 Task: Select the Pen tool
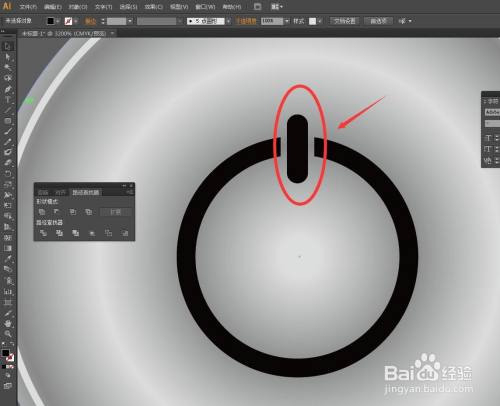[8, 89]
